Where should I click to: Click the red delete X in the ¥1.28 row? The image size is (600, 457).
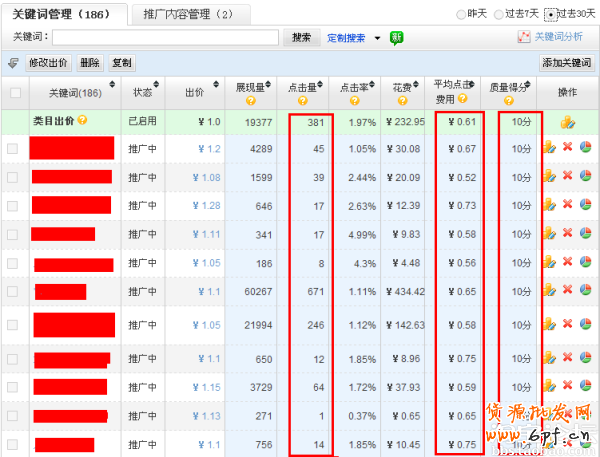(x=567, y=205)
